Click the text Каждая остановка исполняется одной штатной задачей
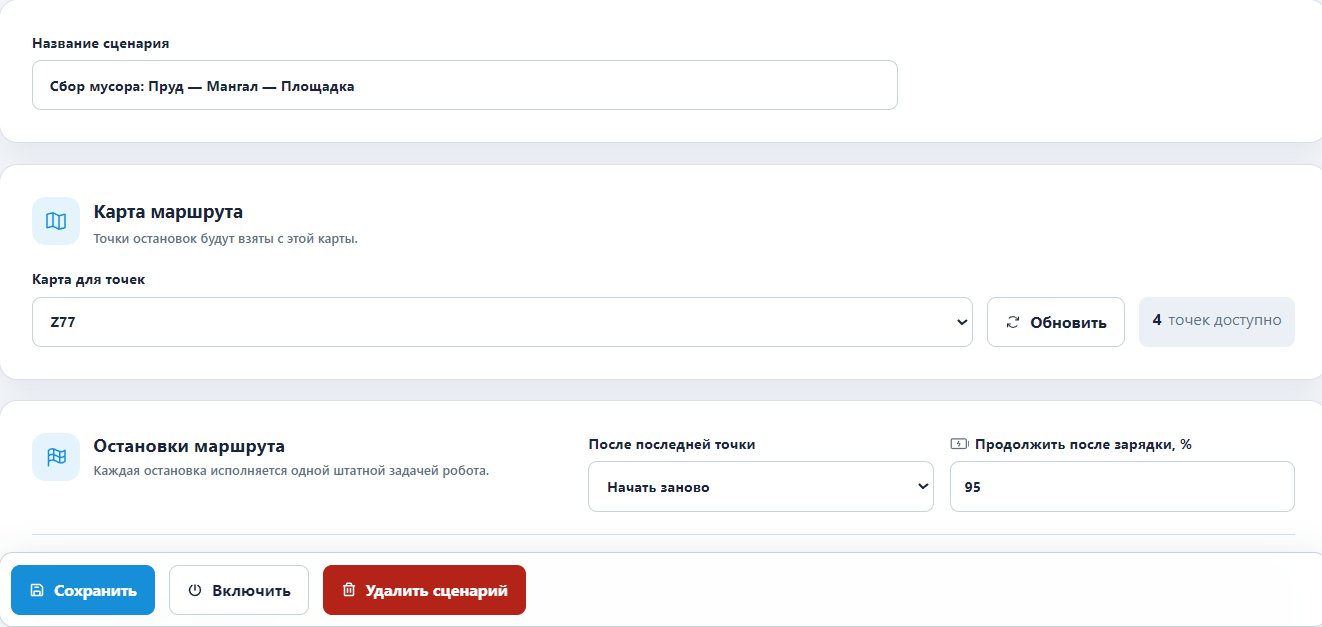 click(270, 471)
